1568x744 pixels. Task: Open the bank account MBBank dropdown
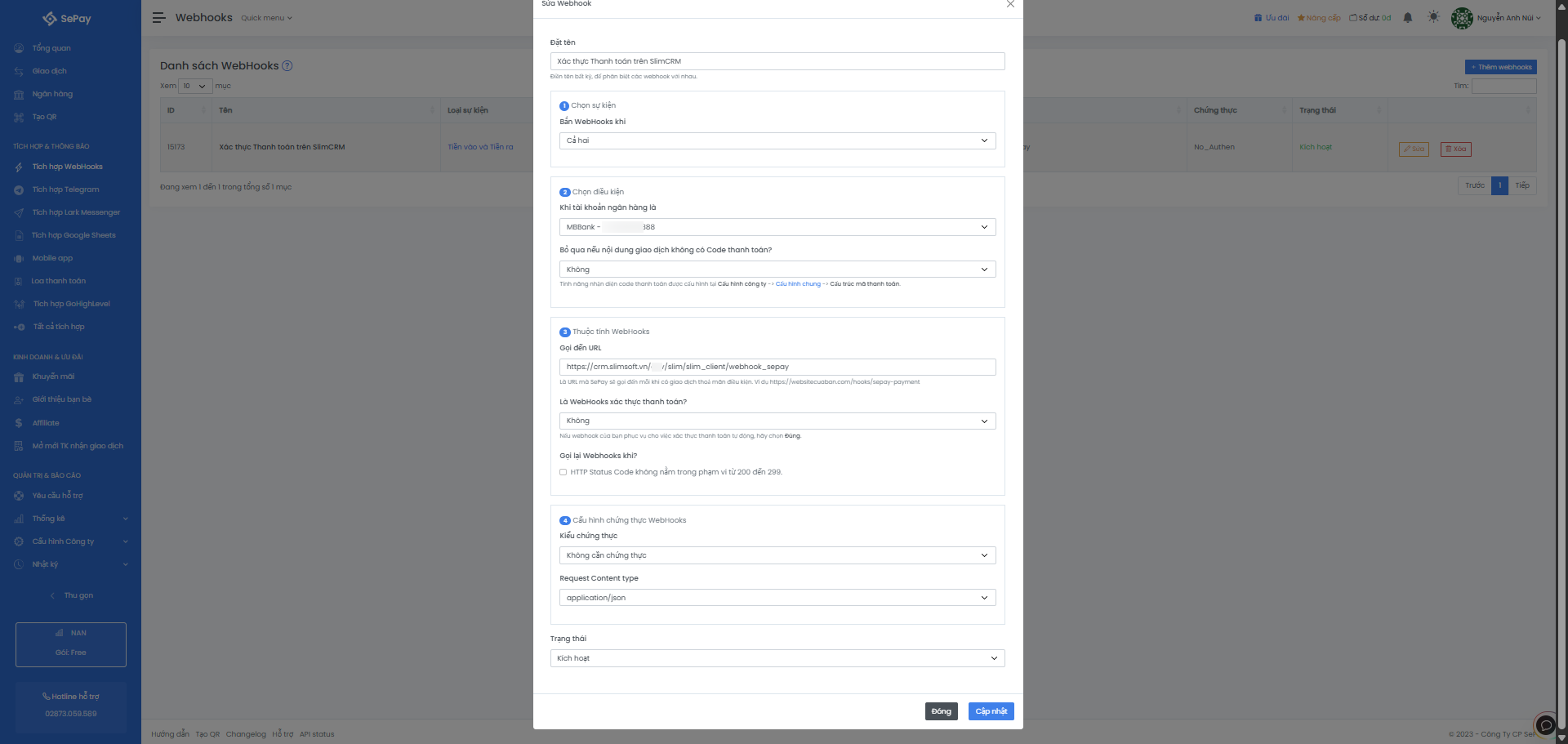click(x=777, y=227)
